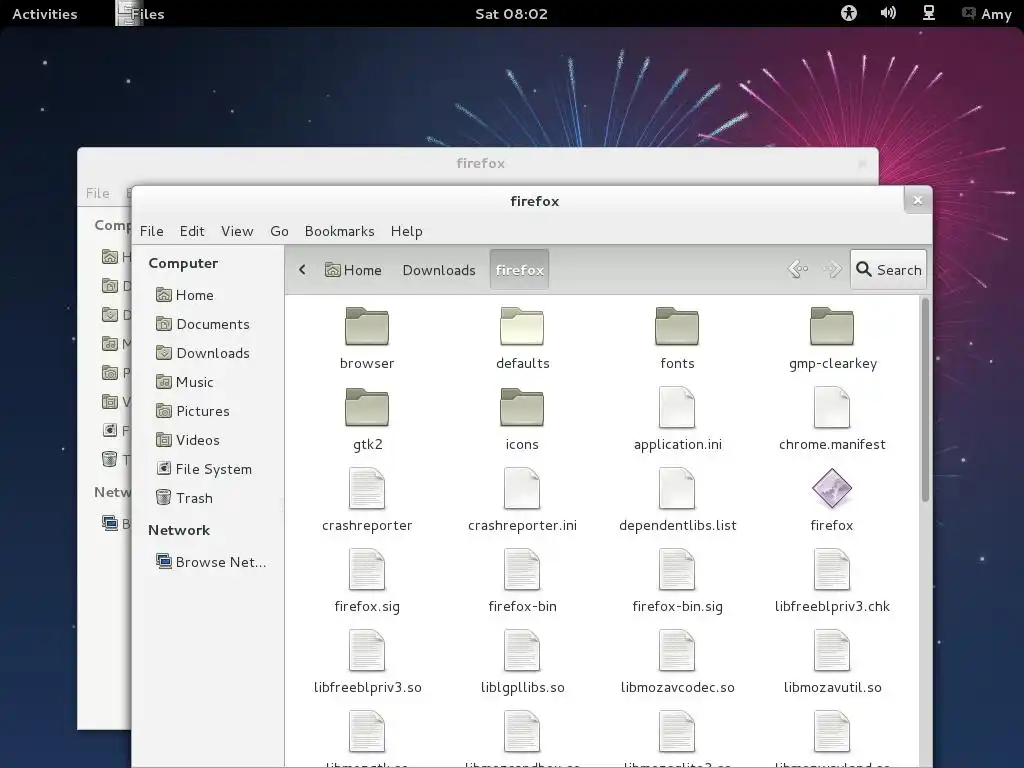Select the dependentlibs.list file icon
Image resolution: width=1024 pixels, height=768 pixels.
point(677,488)
